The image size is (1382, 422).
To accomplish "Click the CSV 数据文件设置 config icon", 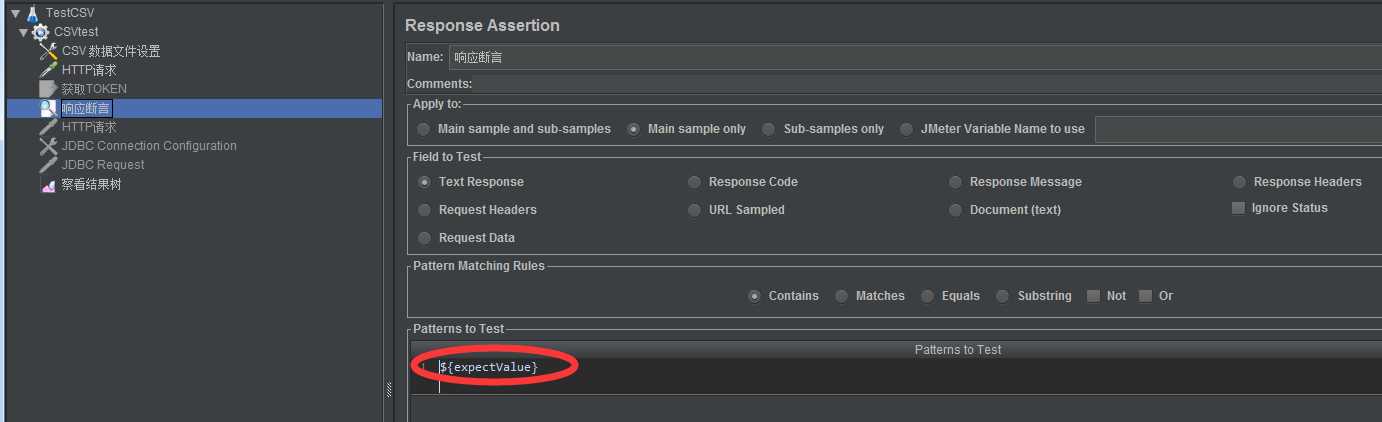I will pyautogui.click(x=48, y=51).
